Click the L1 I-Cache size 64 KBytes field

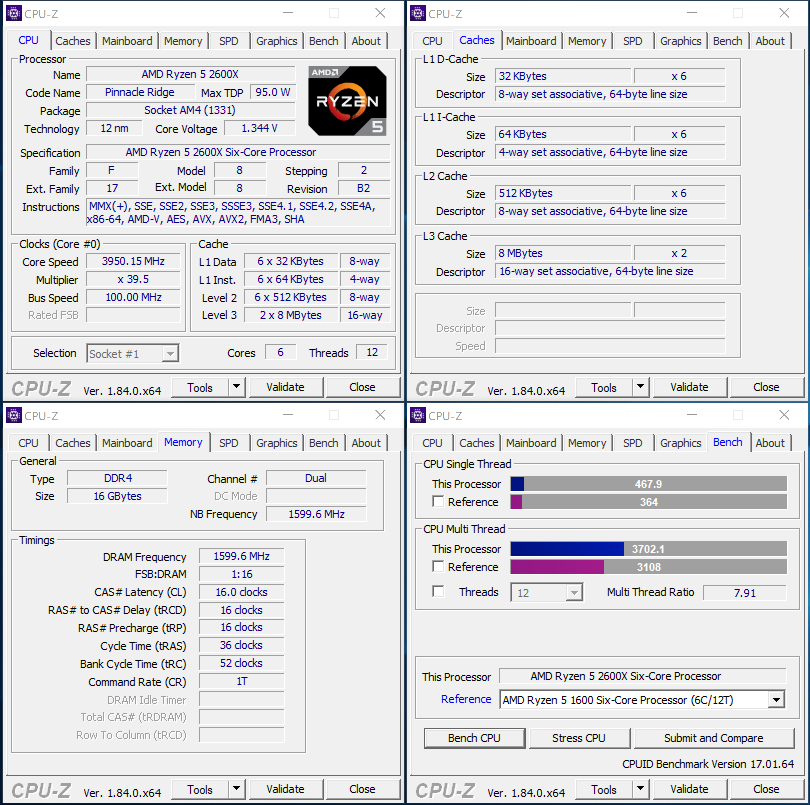563,134
